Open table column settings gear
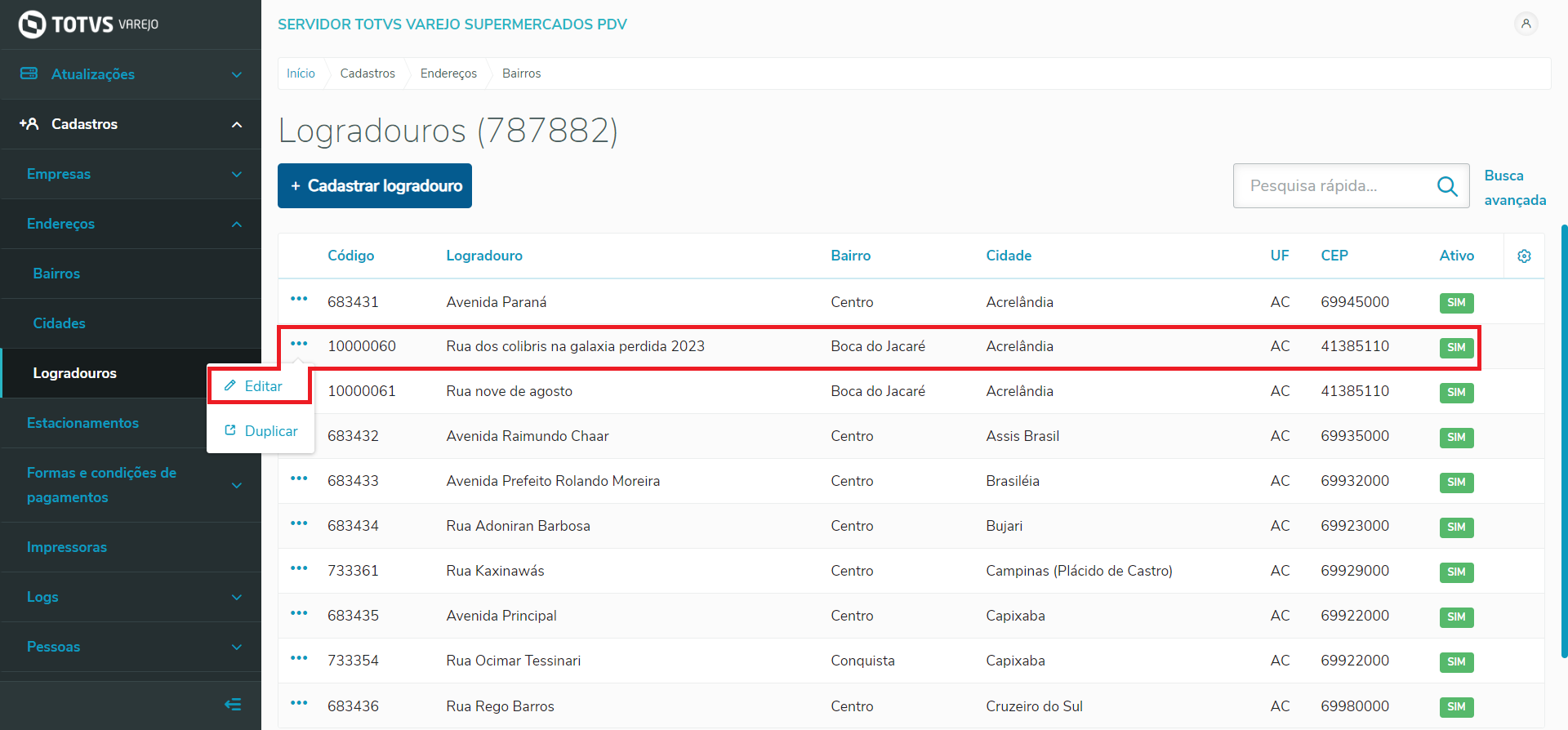1568x730 pixels. point(1524,256)
